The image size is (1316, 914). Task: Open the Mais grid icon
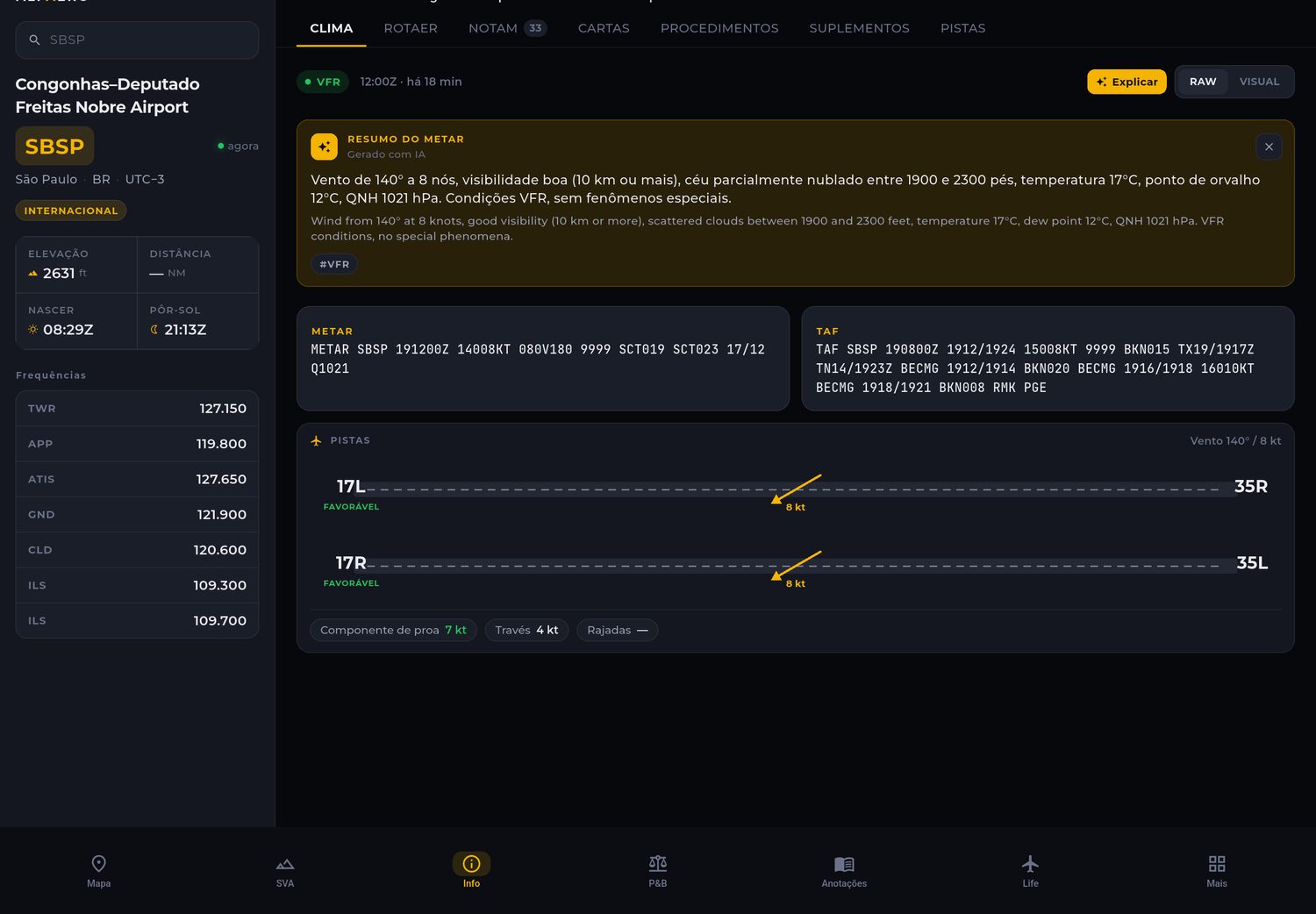pyautogui.click(x=1217, y=864)
